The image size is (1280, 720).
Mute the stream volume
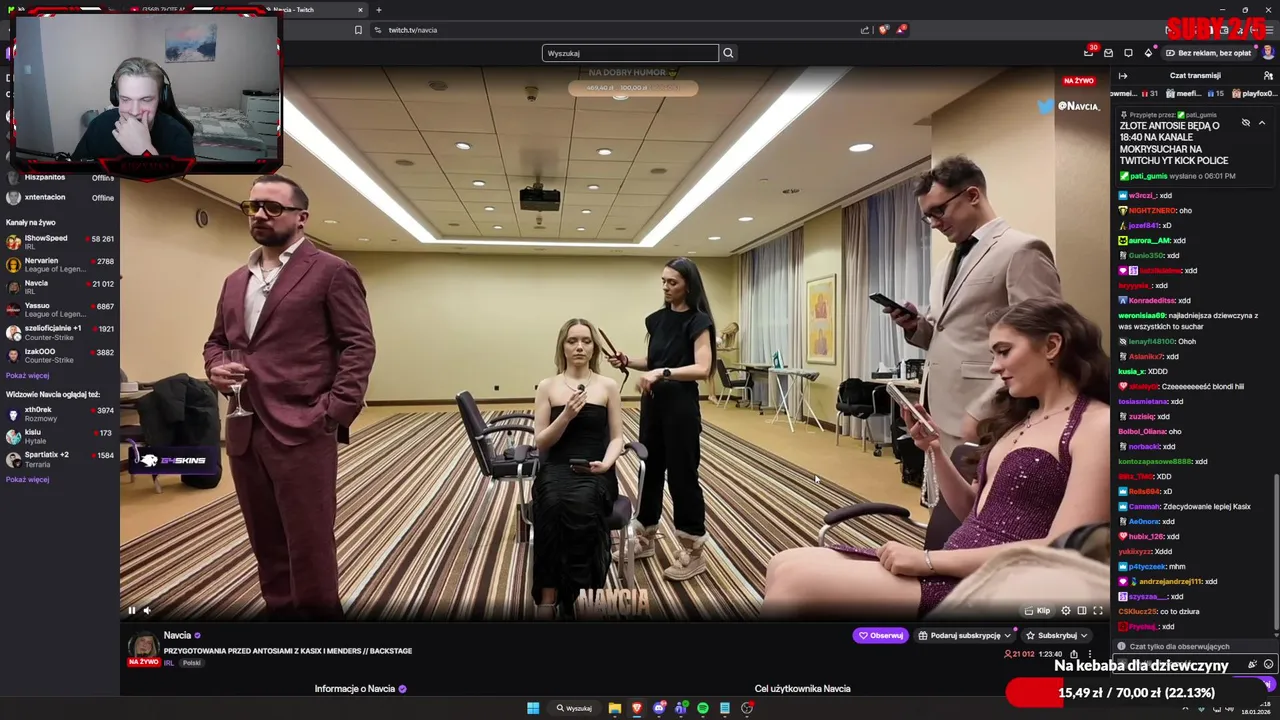click(x=147, y=610)
